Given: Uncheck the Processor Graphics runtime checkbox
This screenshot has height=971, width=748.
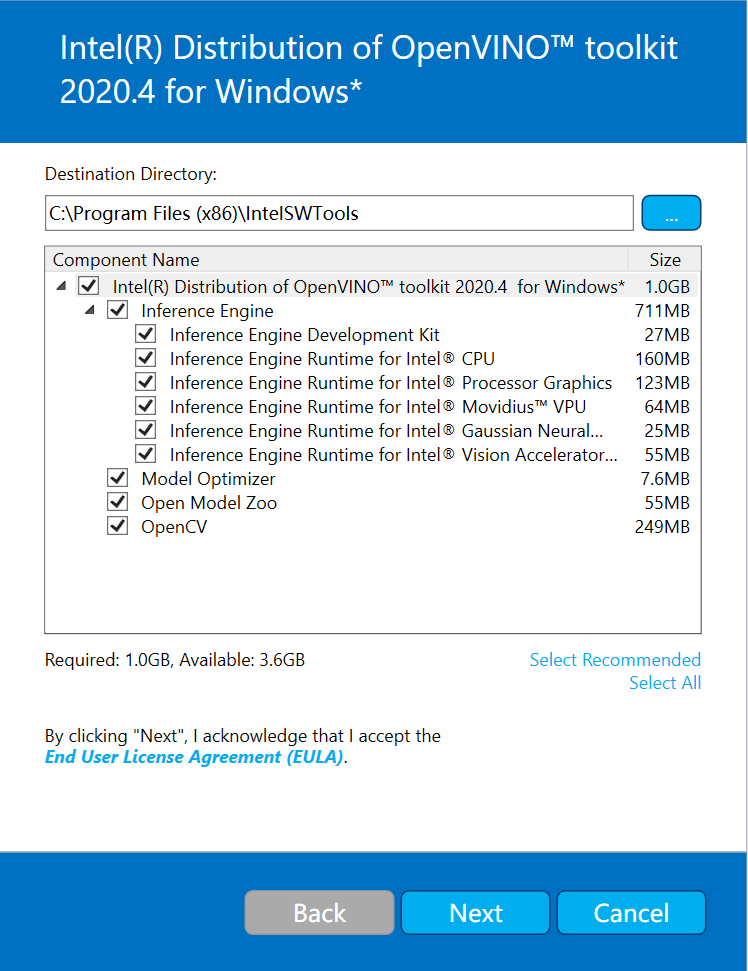Looking at the screenshot, I should (x=146, y=382).
